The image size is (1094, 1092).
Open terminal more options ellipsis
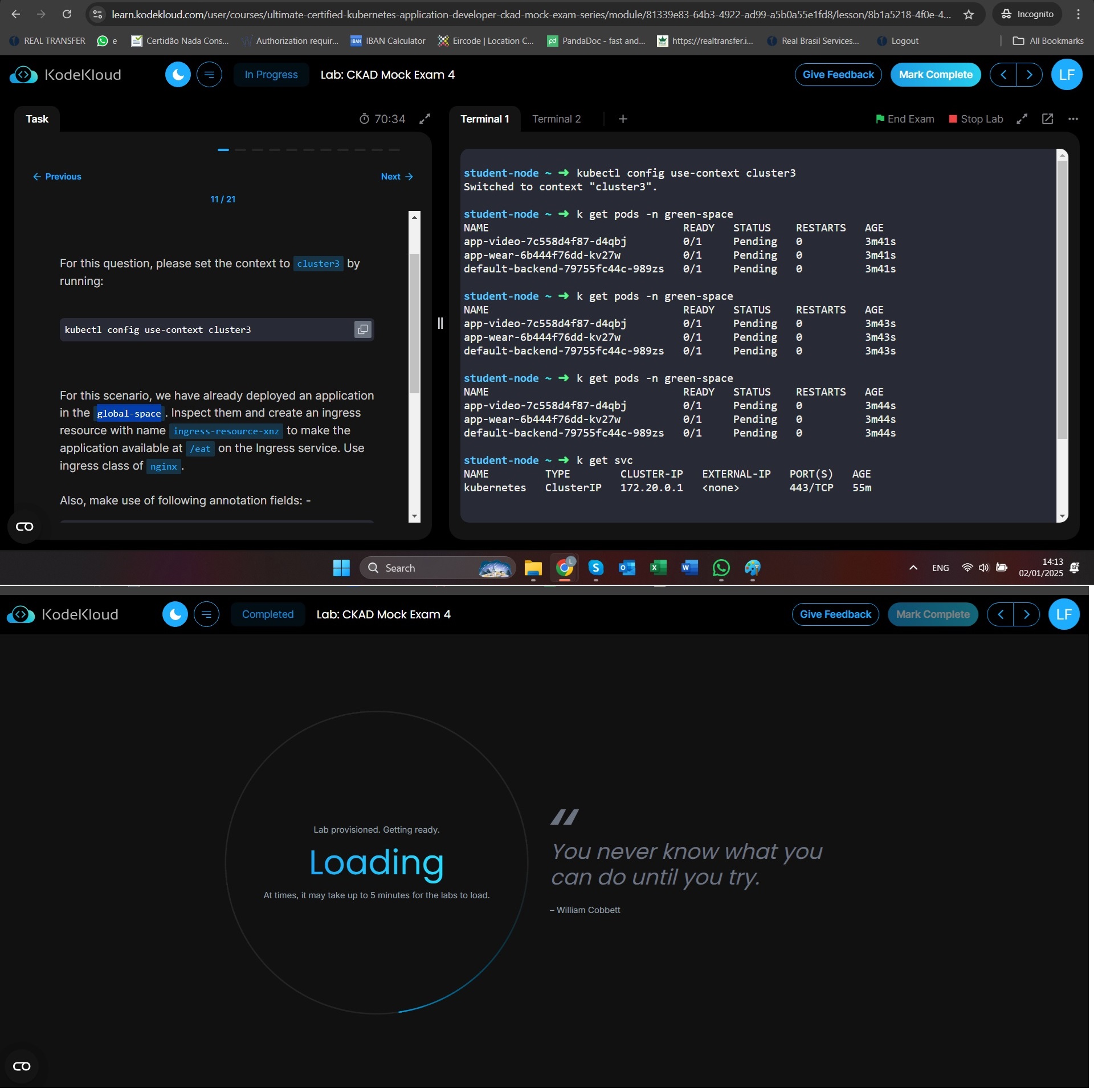click(1073, 119)
